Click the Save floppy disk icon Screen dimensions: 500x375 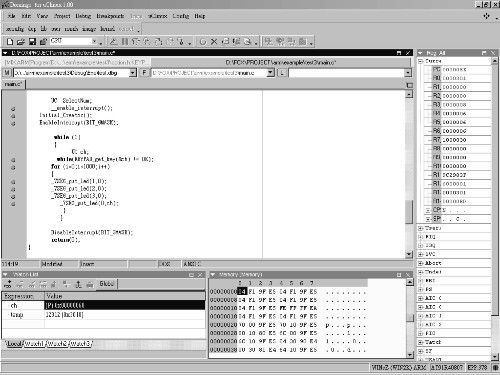(x=32, y=42)
